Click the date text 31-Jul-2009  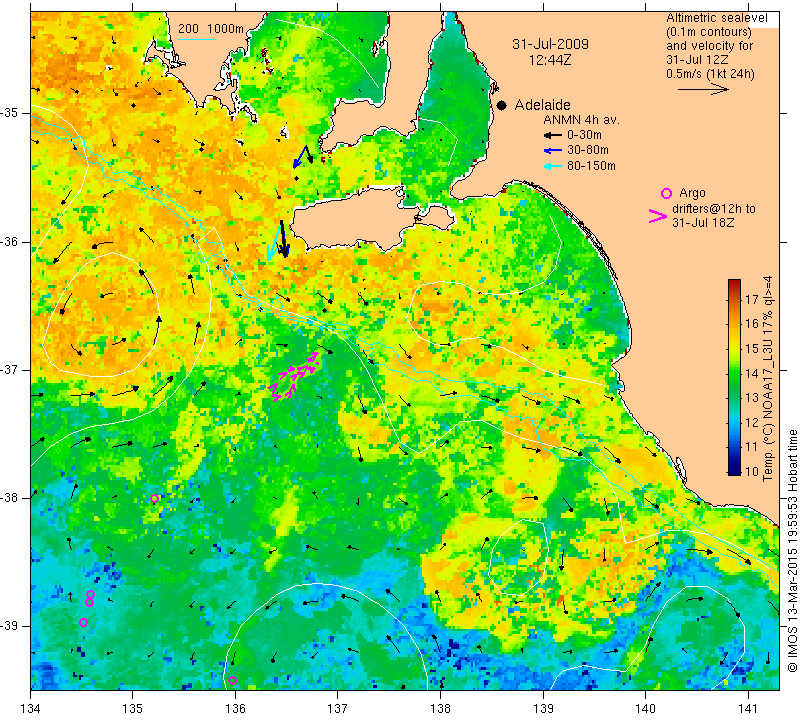click(551, 44)
